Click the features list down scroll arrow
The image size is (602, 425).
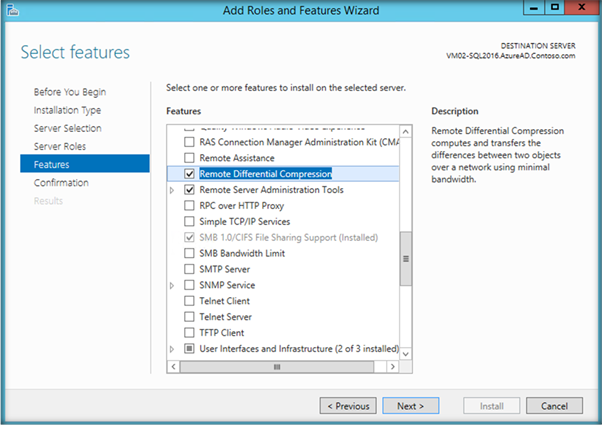406,351
